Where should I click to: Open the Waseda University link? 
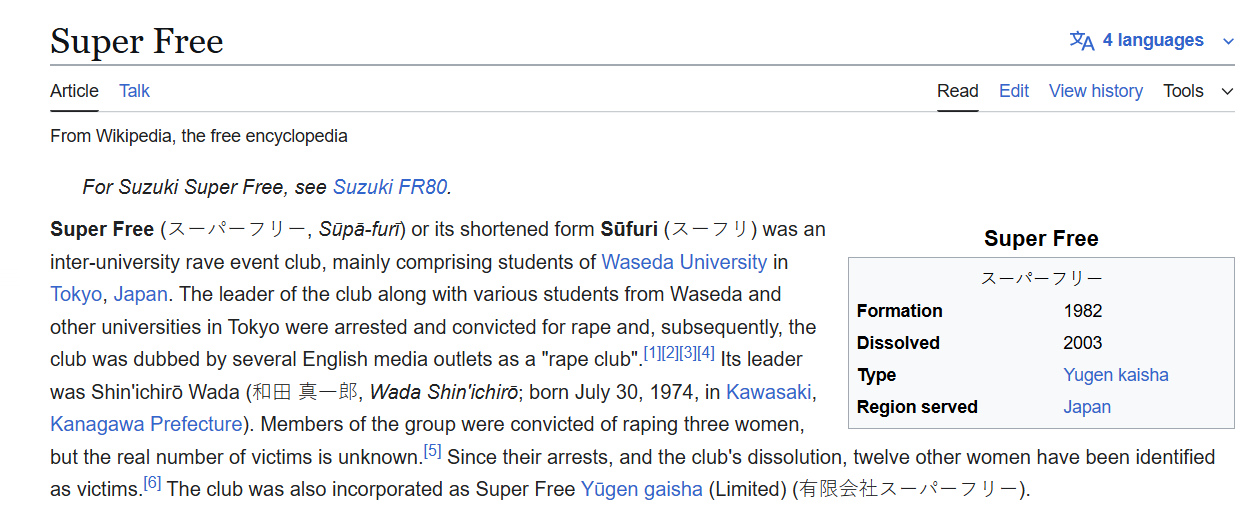[684, 262]
